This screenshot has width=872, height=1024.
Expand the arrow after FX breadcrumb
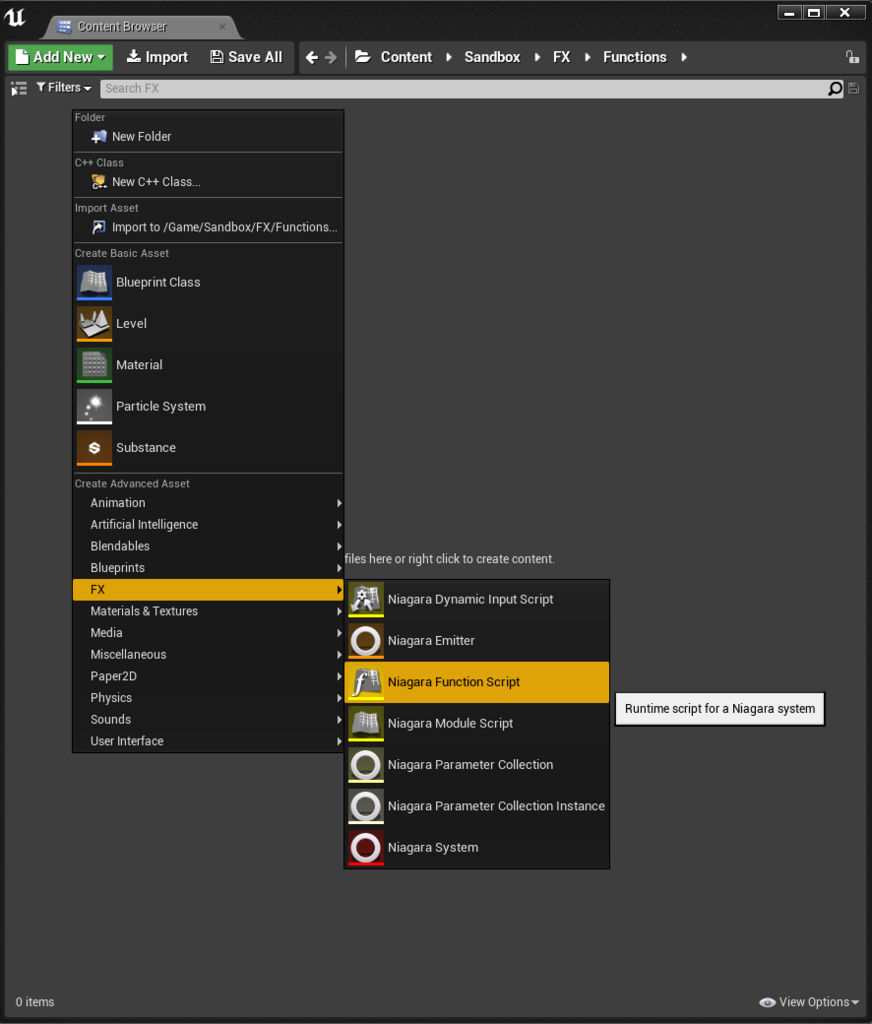pyautogui.click(x=588, y=57)
